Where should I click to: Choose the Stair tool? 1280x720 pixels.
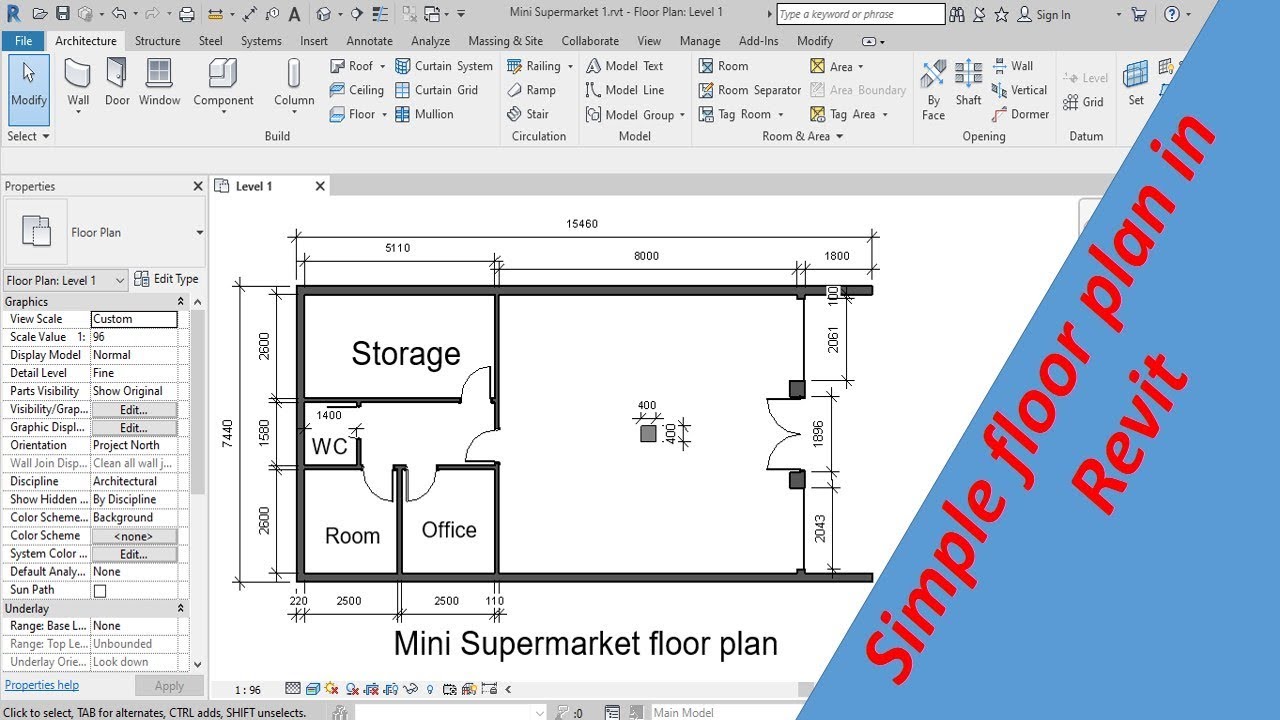[528, 114]
